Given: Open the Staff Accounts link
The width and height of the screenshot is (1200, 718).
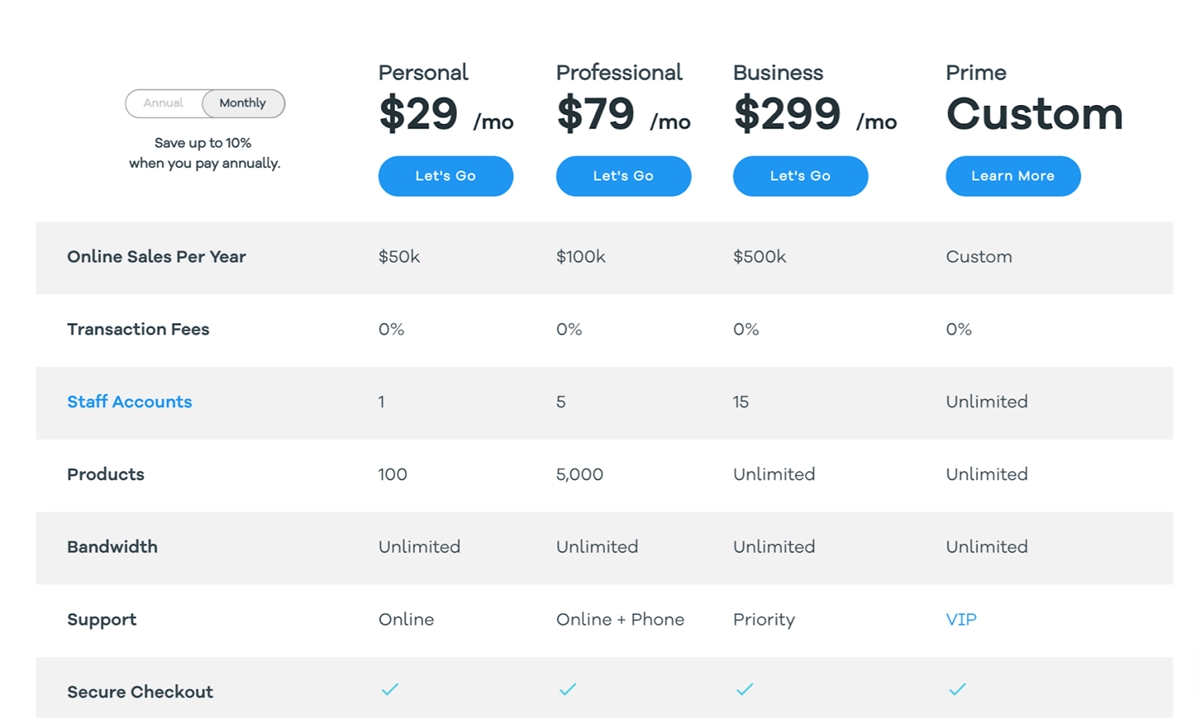Looking at the screenshot, I should coord(129,402).
